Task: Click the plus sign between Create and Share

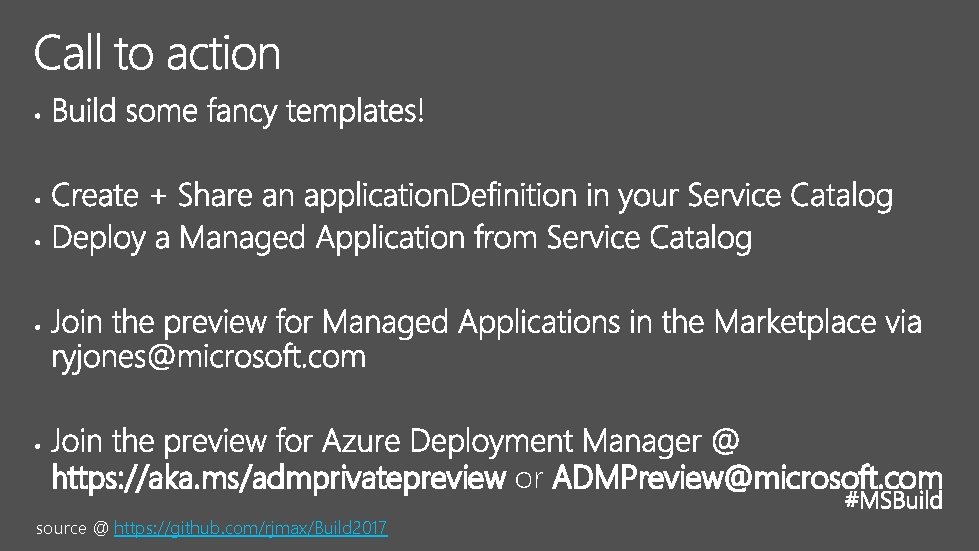Action: coord(159,197)
